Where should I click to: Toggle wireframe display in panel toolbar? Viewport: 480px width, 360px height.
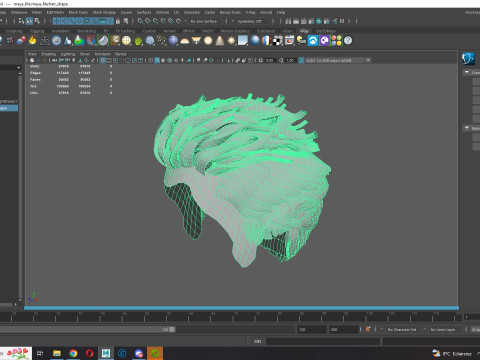click(x=151, y=60)
